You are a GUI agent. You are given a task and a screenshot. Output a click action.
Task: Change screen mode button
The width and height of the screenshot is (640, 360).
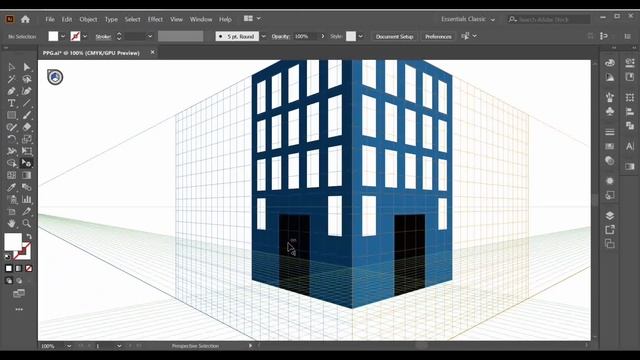[x=19, y=293]
